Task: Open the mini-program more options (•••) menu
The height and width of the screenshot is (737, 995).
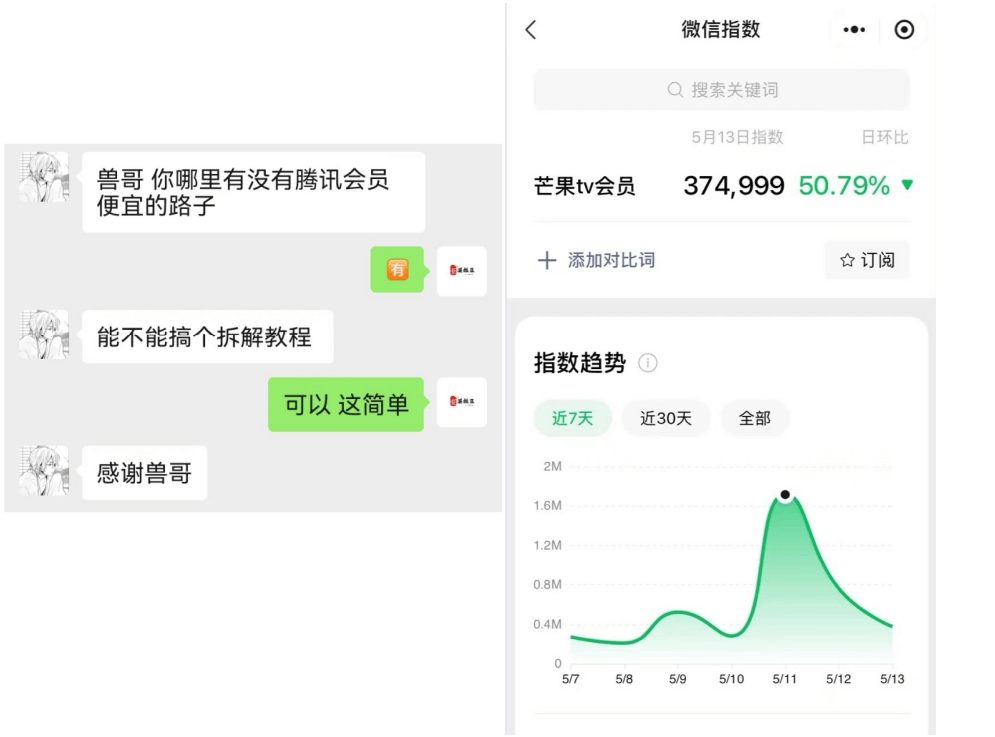Action: 854,30
